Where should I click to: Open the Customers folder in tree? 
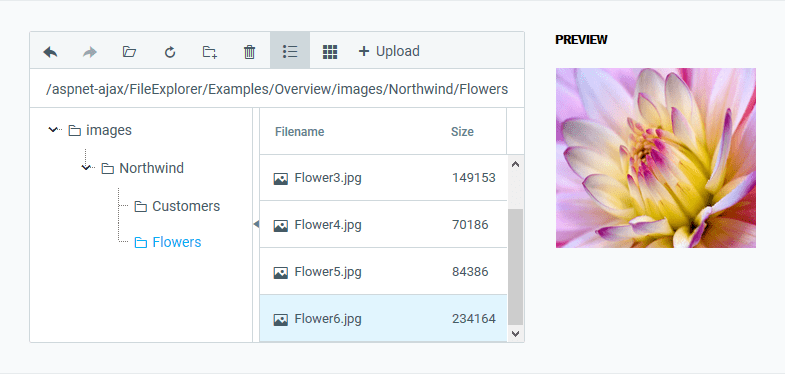coord(186,206)
